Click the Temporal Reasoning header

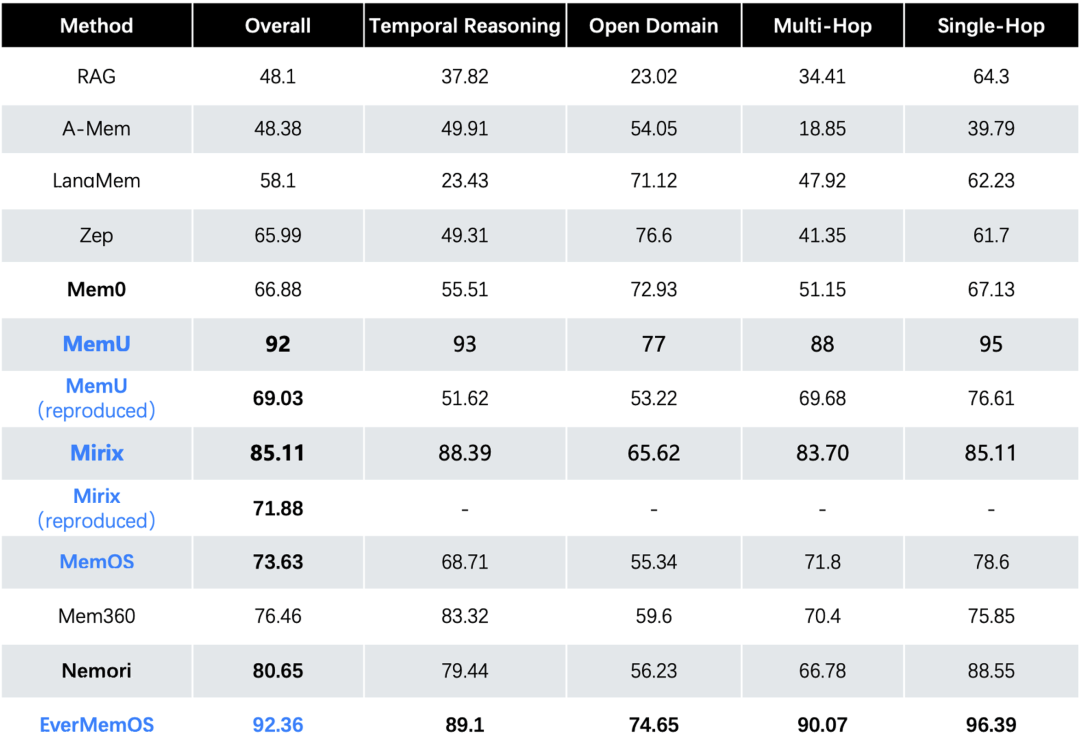coord(465,25)
